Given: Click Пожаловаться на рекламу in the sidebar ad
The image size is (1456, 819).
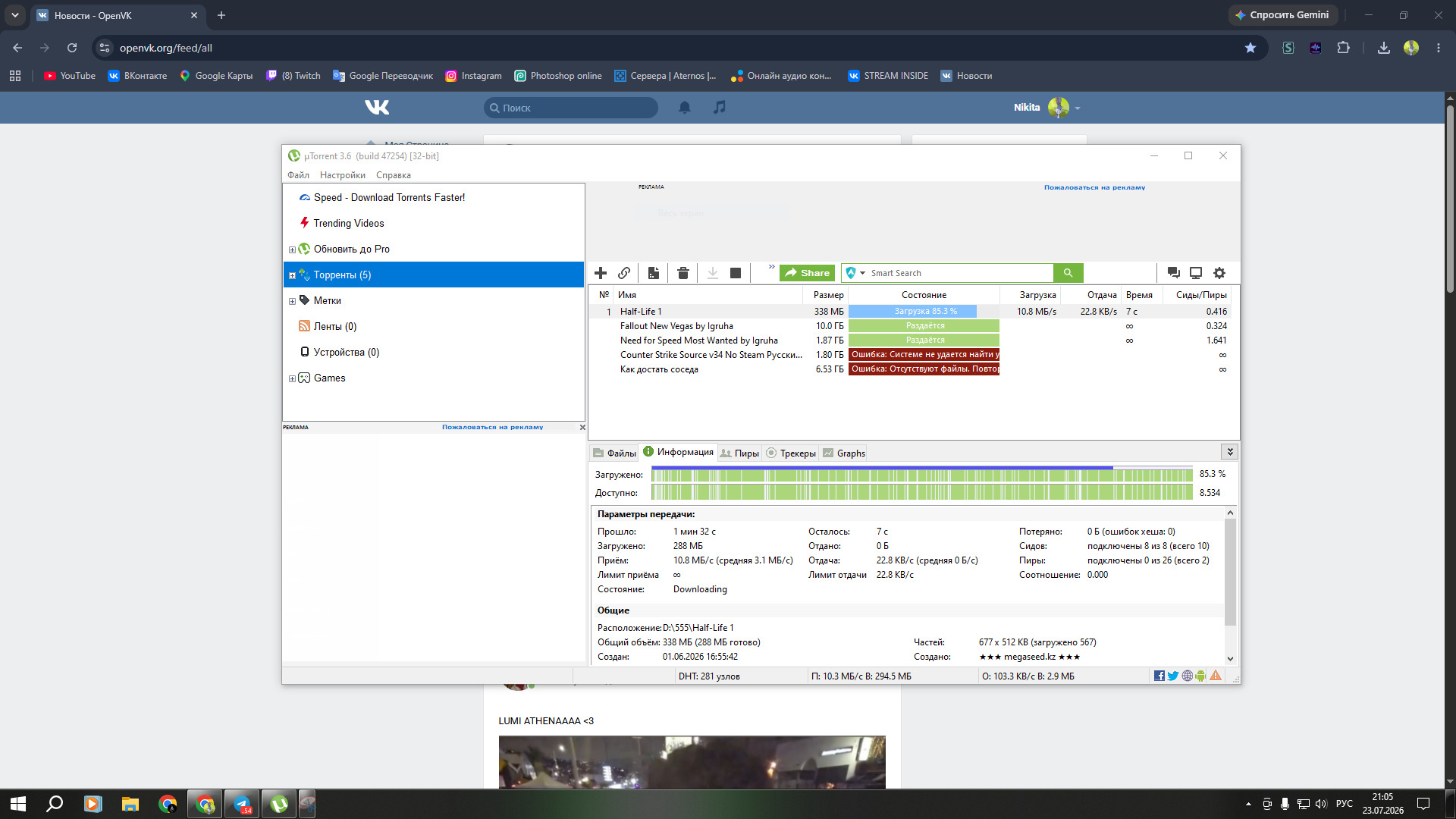Looking at the screenshot, I should click(x=492, y=427).
